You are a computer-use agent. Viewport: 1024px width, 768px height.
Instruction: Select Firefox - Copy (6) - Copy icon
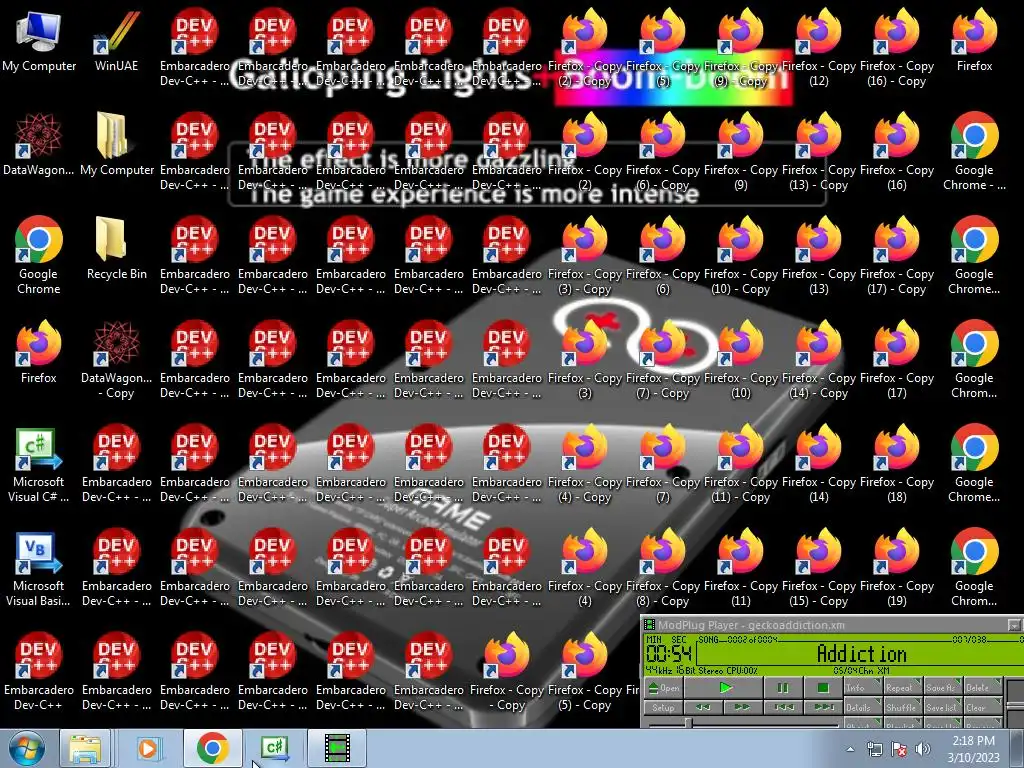[662, 152]
